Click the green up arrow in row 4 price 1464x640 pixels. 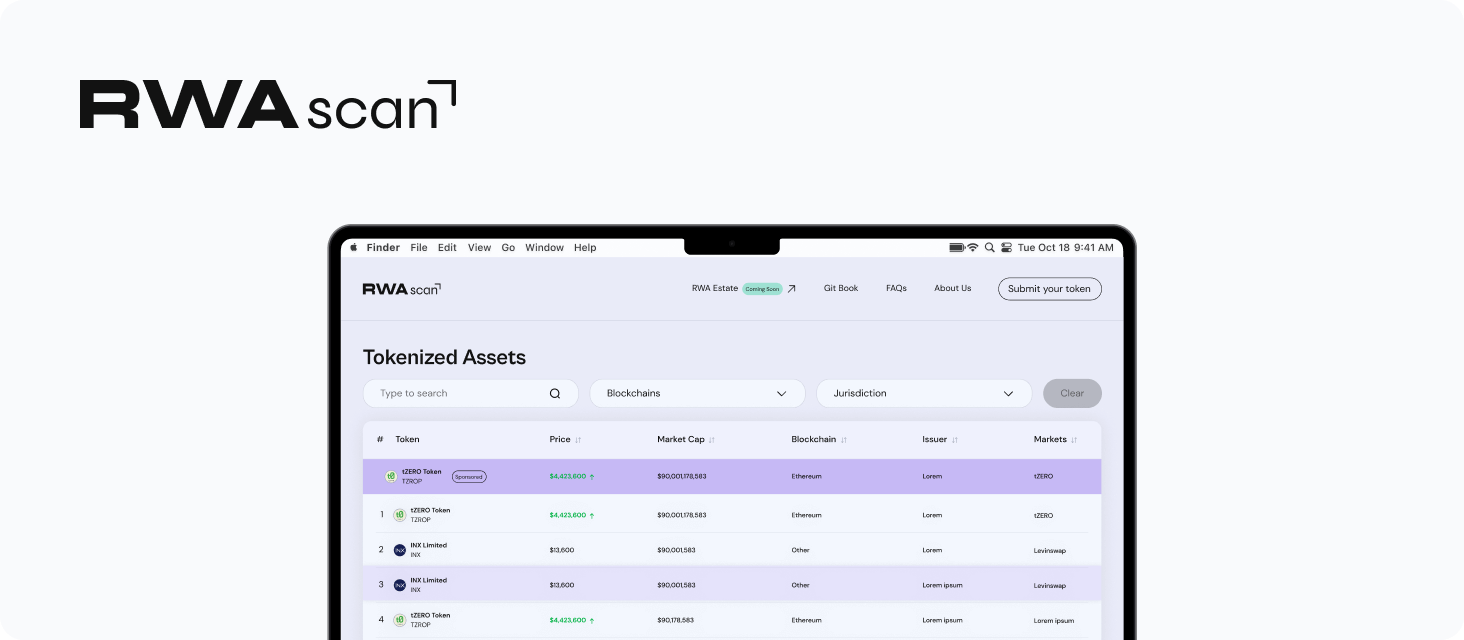(x=592, y=621)
